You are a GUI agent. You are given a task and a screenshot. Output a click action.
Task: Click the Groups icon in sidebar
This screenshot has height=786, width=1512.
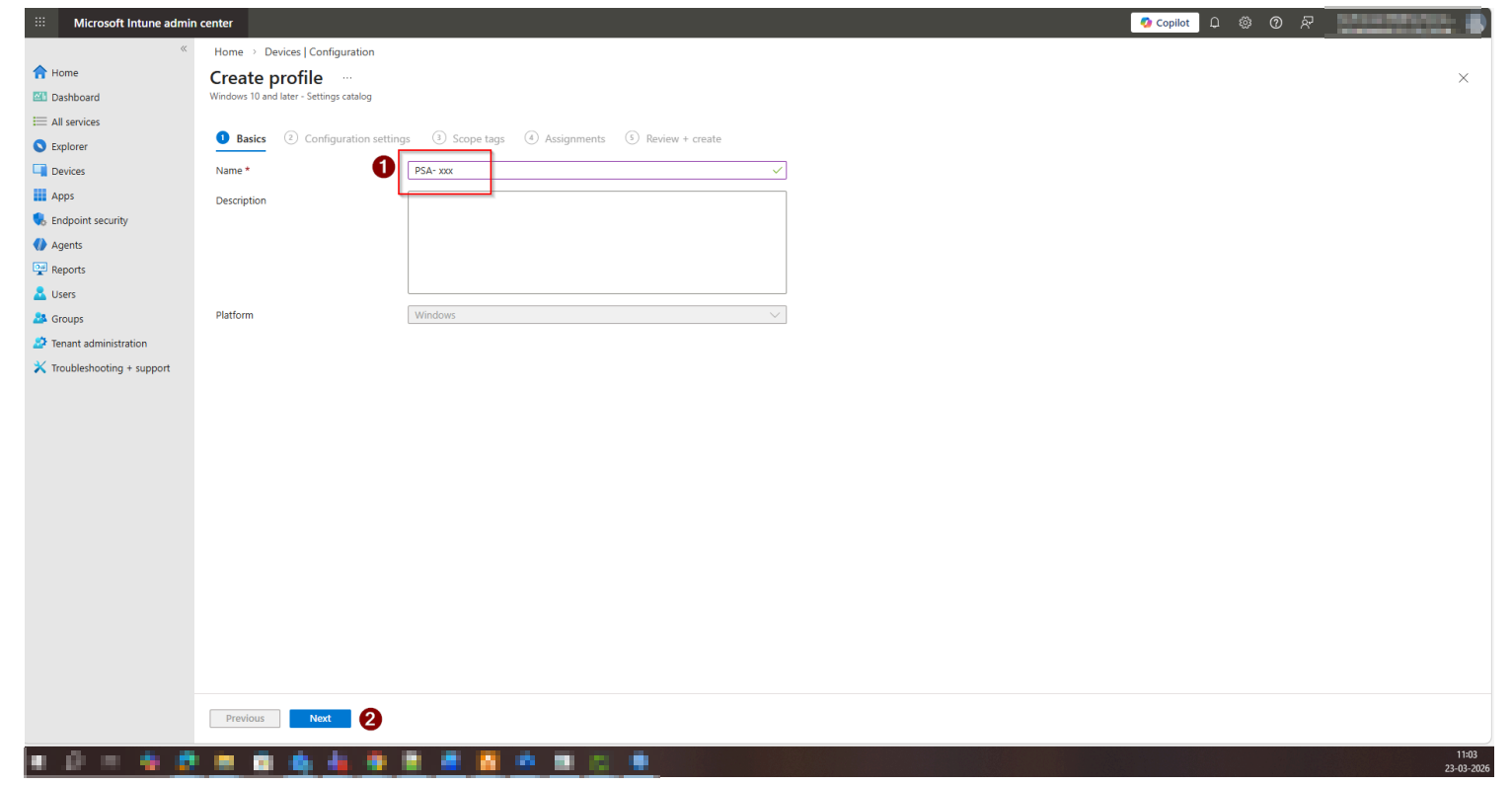point(39,319)
